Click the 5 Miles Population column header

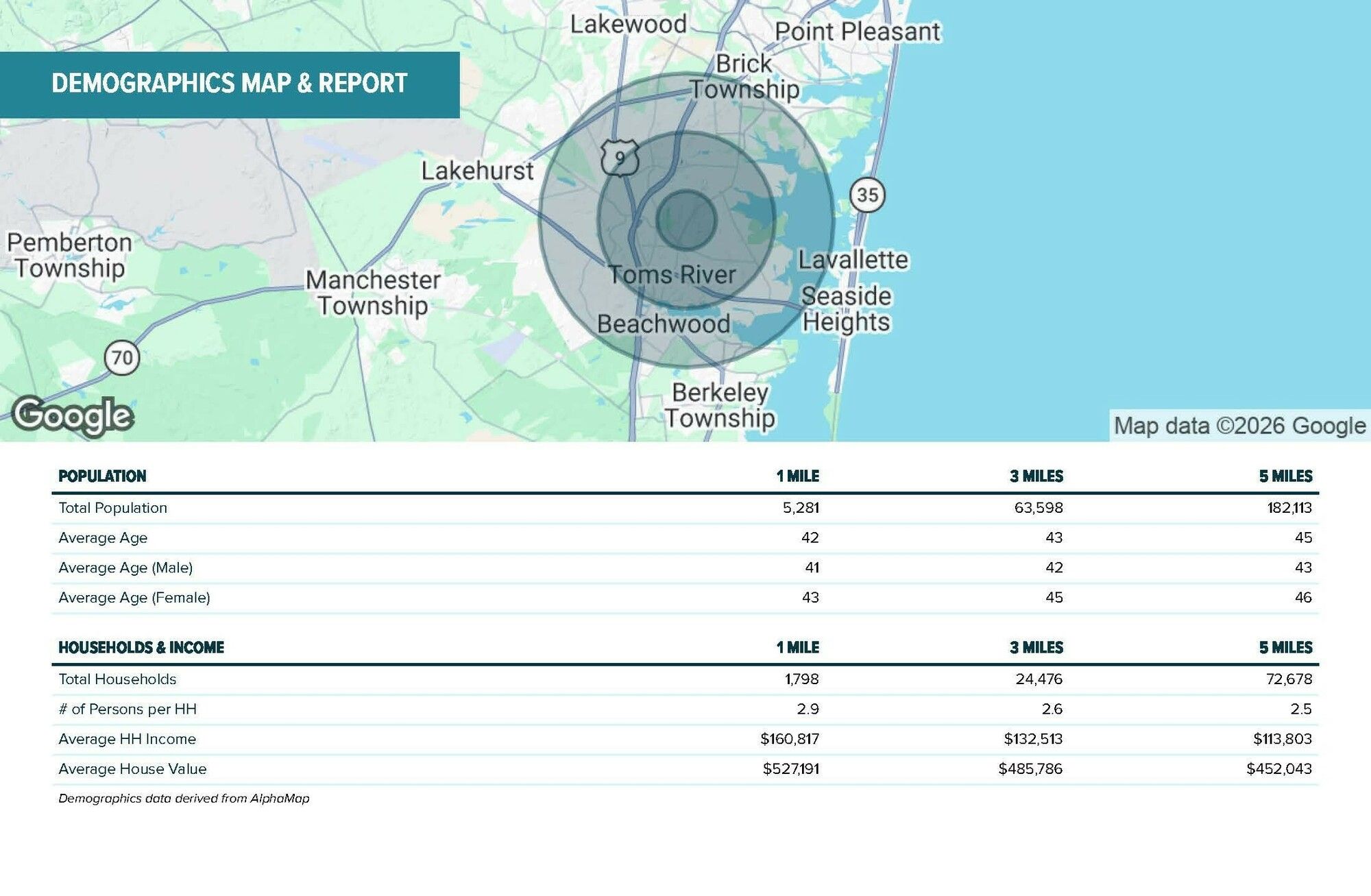pos(1285,476)
